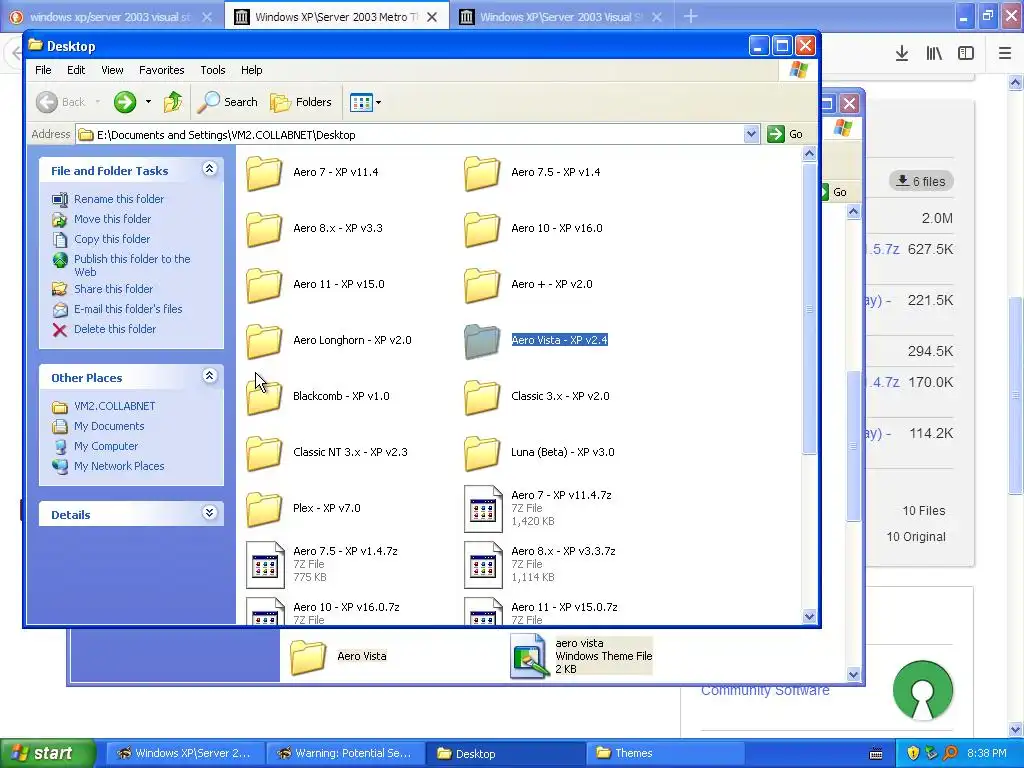The width and height of the screenshot is (1024, 768).
Task: Open the Search toolbar button
Action: tap(228, 102)
